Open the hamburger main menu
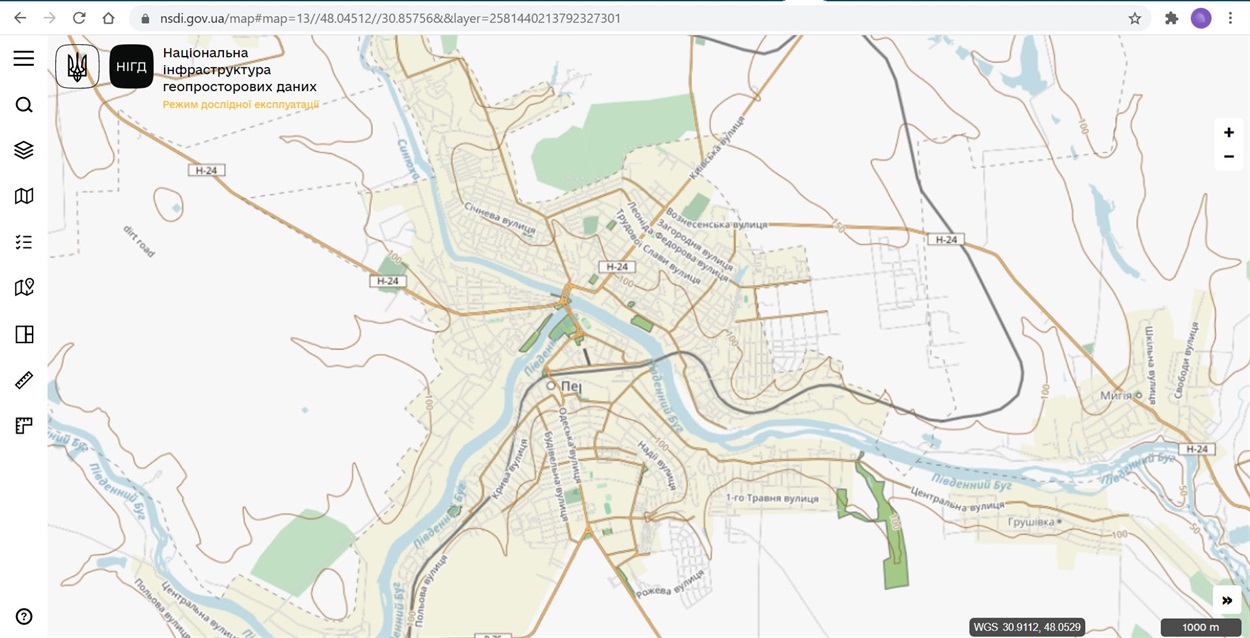Image resolution: width=1250 pixels, height=638 pixels. [24, 59]
